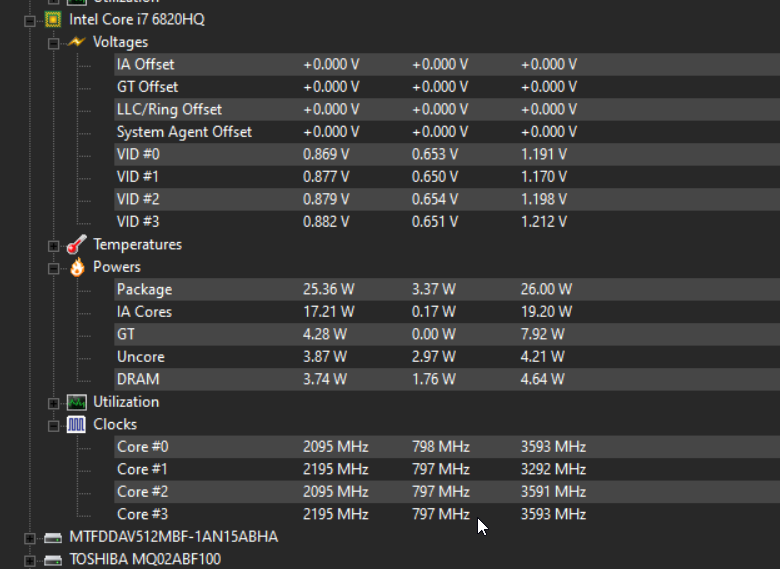
Task: Click the Utilization graph icon
Action: coord(77,402)
